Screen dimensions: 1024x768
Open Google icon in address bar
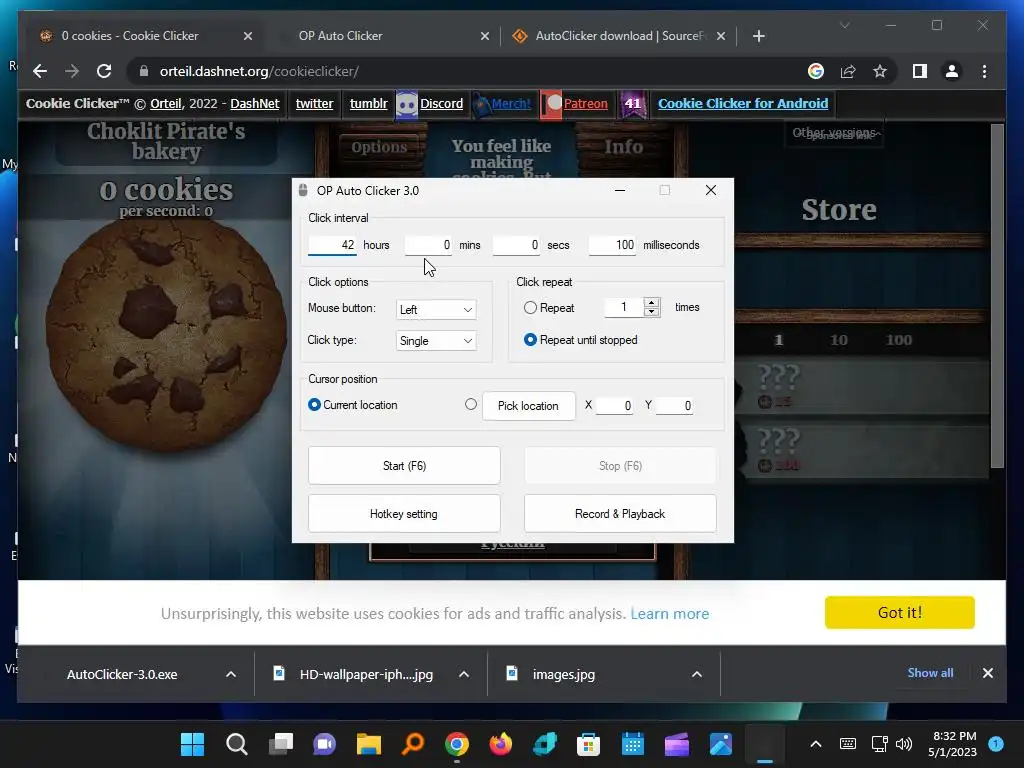tap(816, 71)
